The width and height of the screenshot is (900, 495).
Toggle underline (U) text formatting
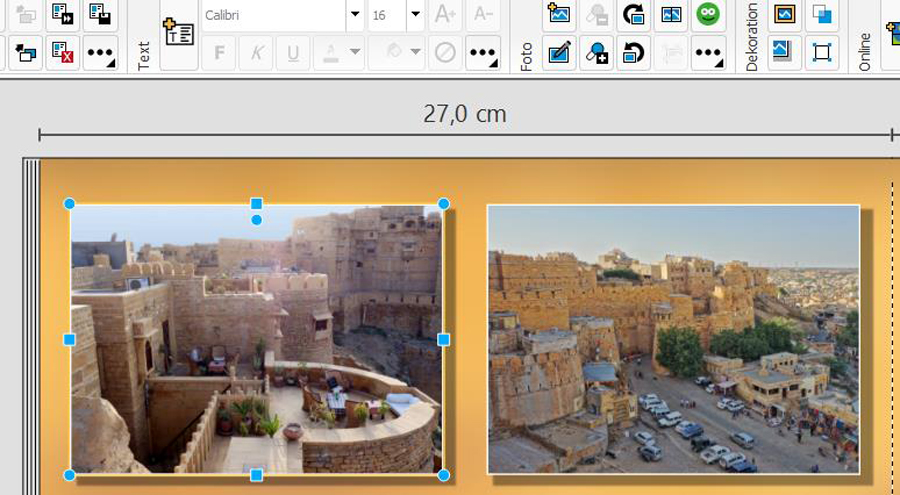coord(292,52)
